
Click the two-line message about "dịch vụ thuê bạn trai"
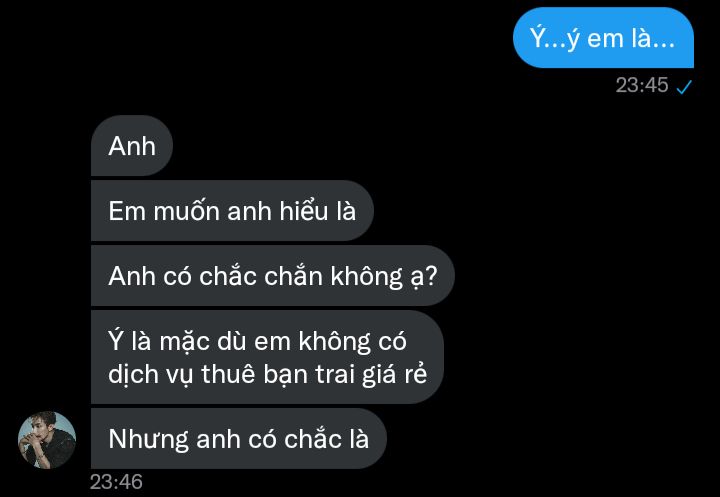point(267,357)
